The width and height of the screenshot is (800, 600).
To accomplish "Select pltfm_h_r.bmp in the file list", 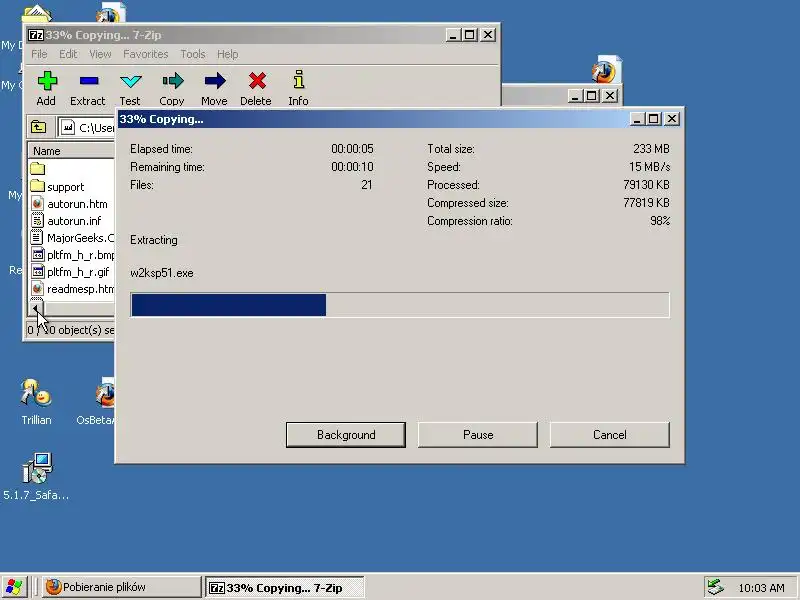I will [71, 255].
